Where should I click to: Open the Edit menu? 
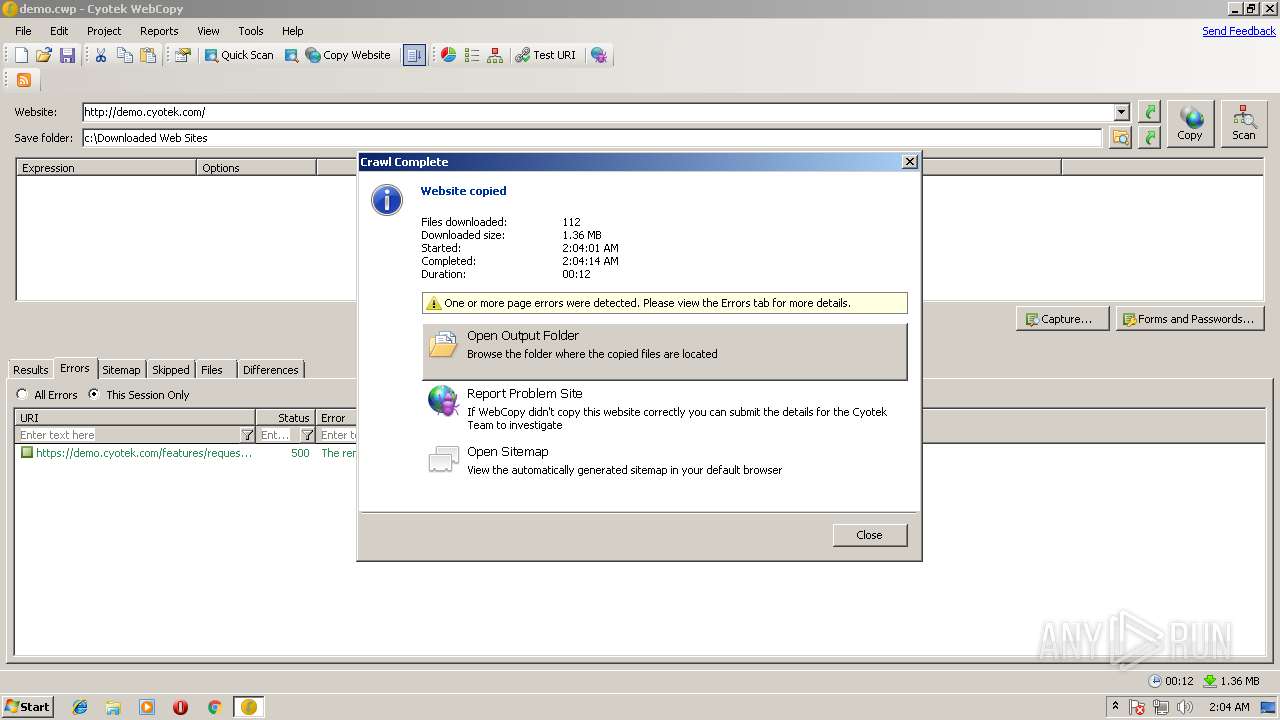[59, 31]
